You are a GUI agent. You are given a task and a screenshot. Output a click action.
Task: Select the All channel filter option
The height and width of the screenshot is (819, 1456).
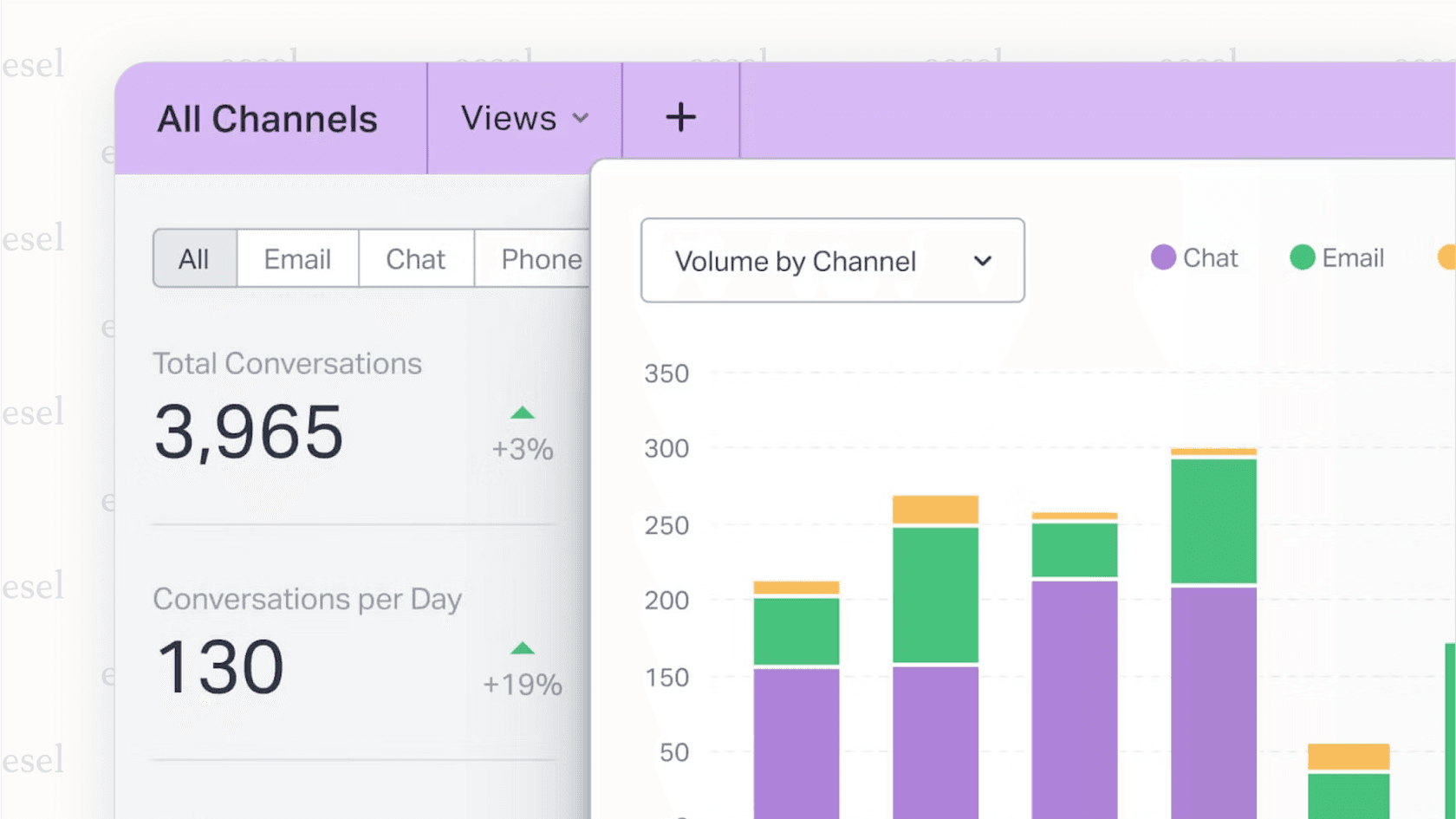click(194, 258)
